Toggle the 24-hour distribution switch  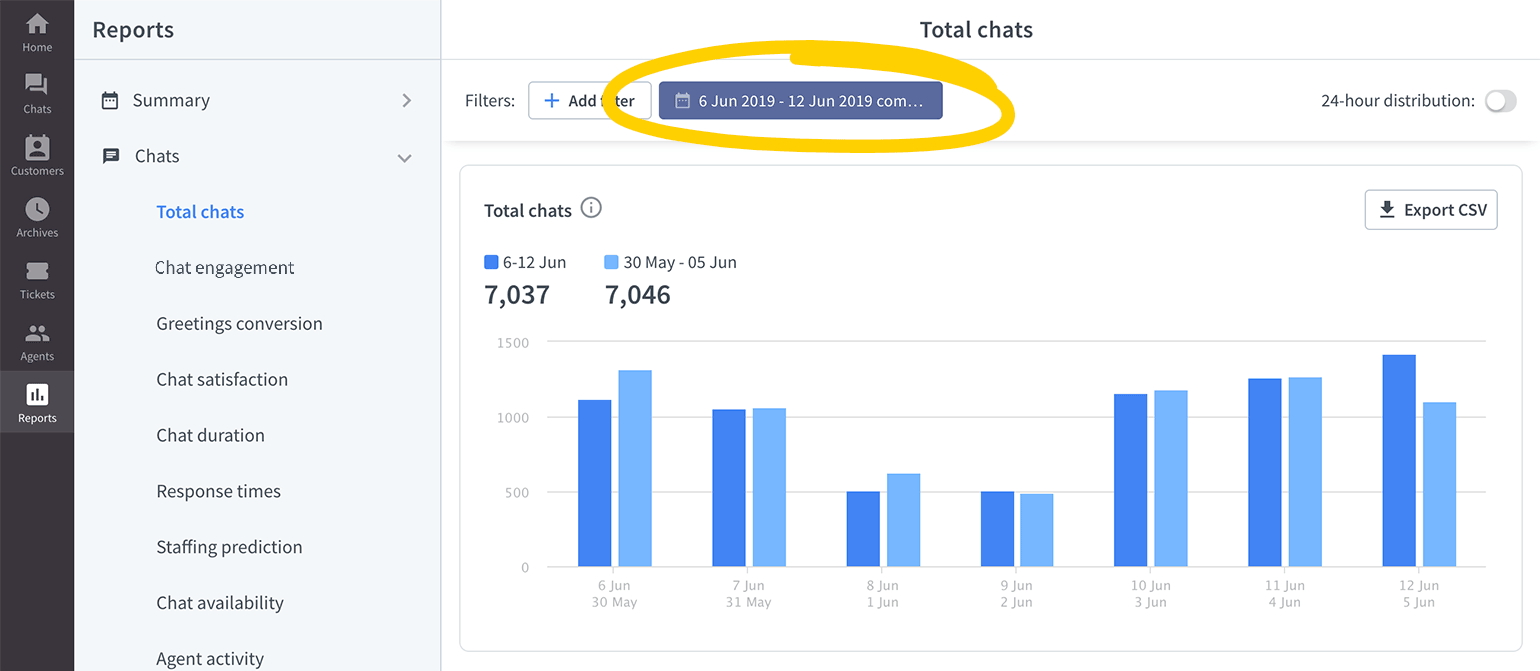(x=1500, y=101)
